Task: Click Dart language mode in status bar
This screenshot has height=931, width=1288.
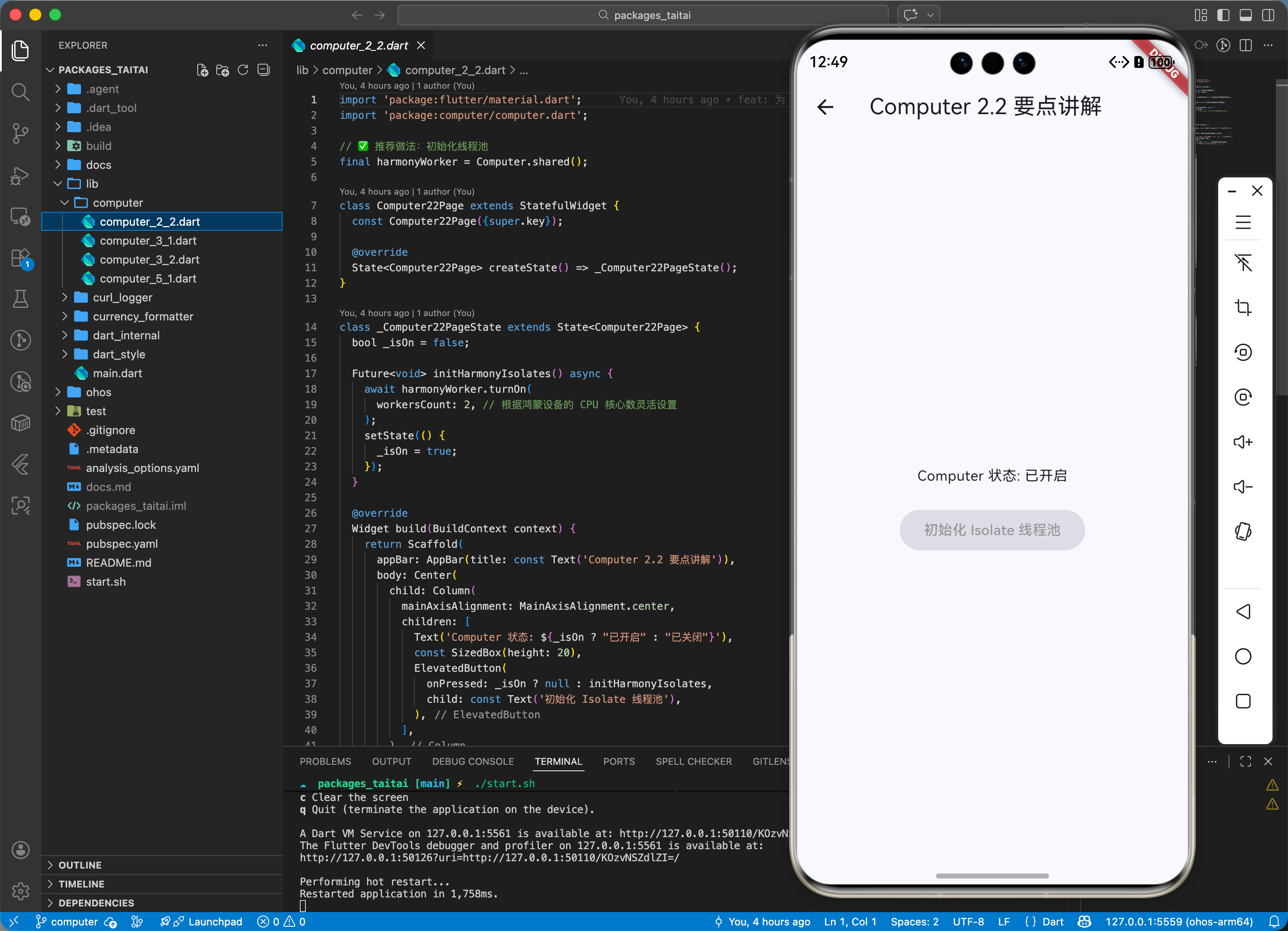Action: click(x=1052, y=922)
